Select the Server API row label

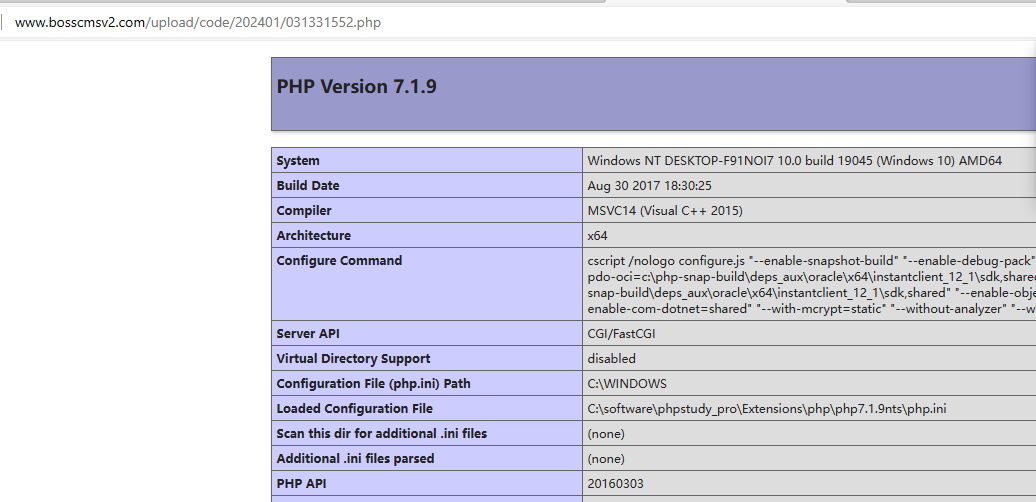click(x=311, y=334)
